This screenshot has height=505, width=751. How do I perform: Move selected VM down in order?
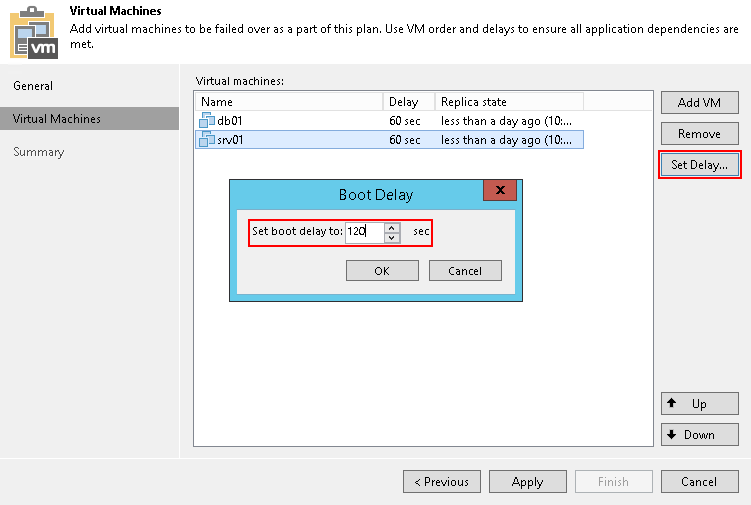pyautogui.click(x=699, y=435)
